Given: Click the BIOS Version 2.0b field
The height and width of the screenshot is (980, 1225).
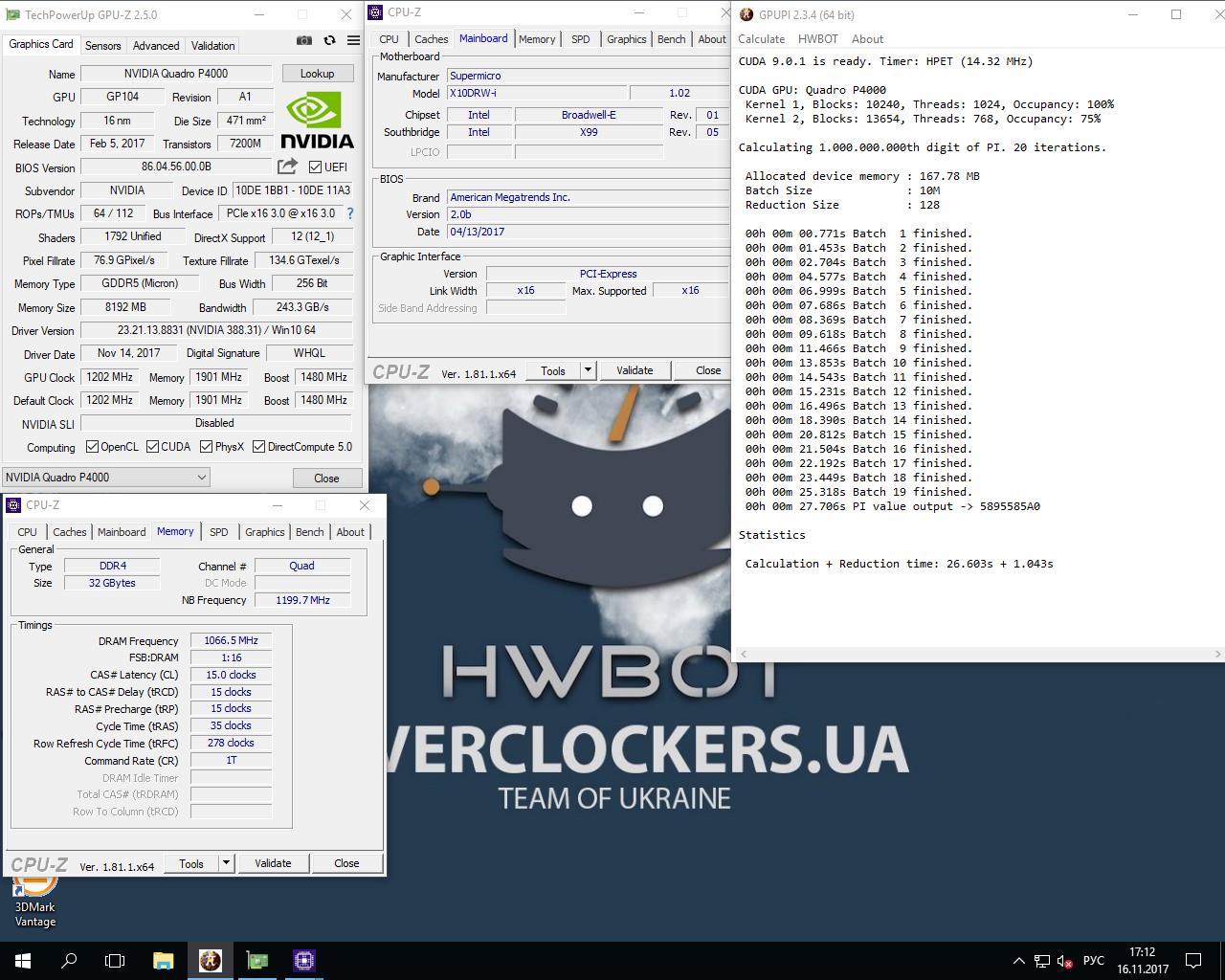Looking at the screenshot, I should 589,214.
